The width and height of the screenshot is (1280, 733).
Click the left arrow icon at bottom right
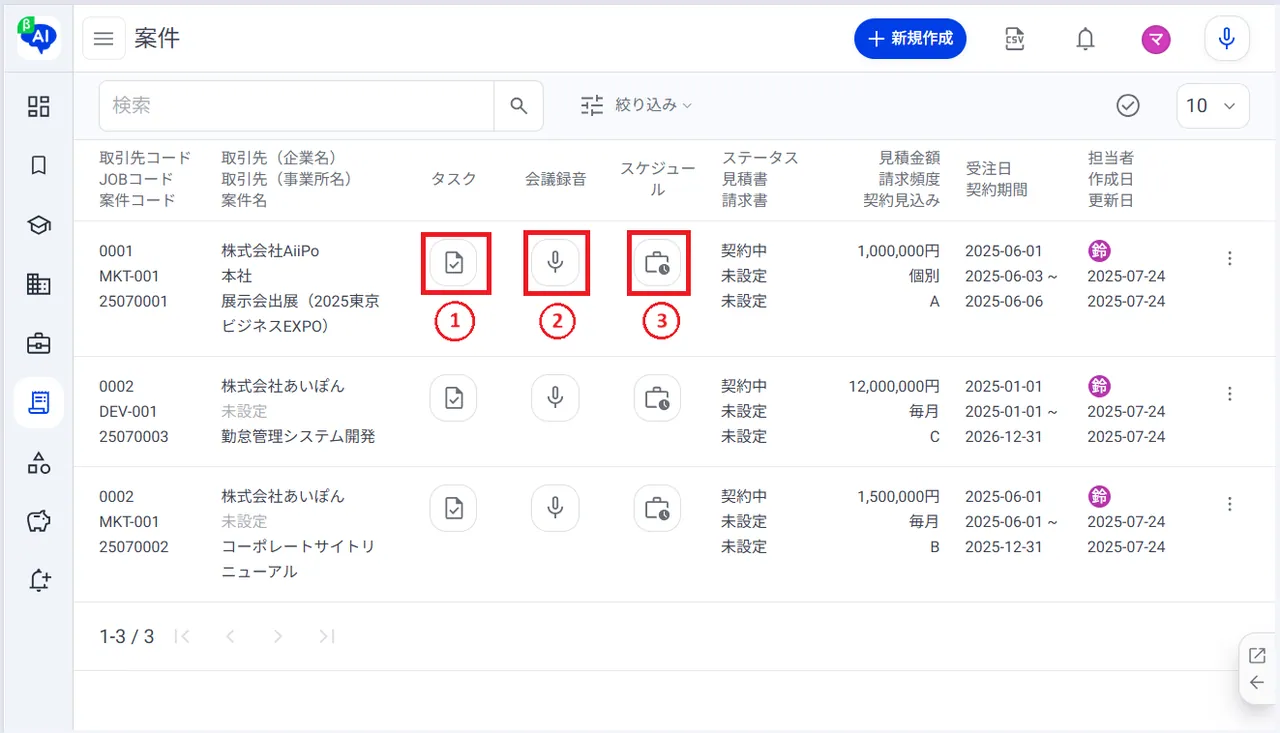point(1257,683)
